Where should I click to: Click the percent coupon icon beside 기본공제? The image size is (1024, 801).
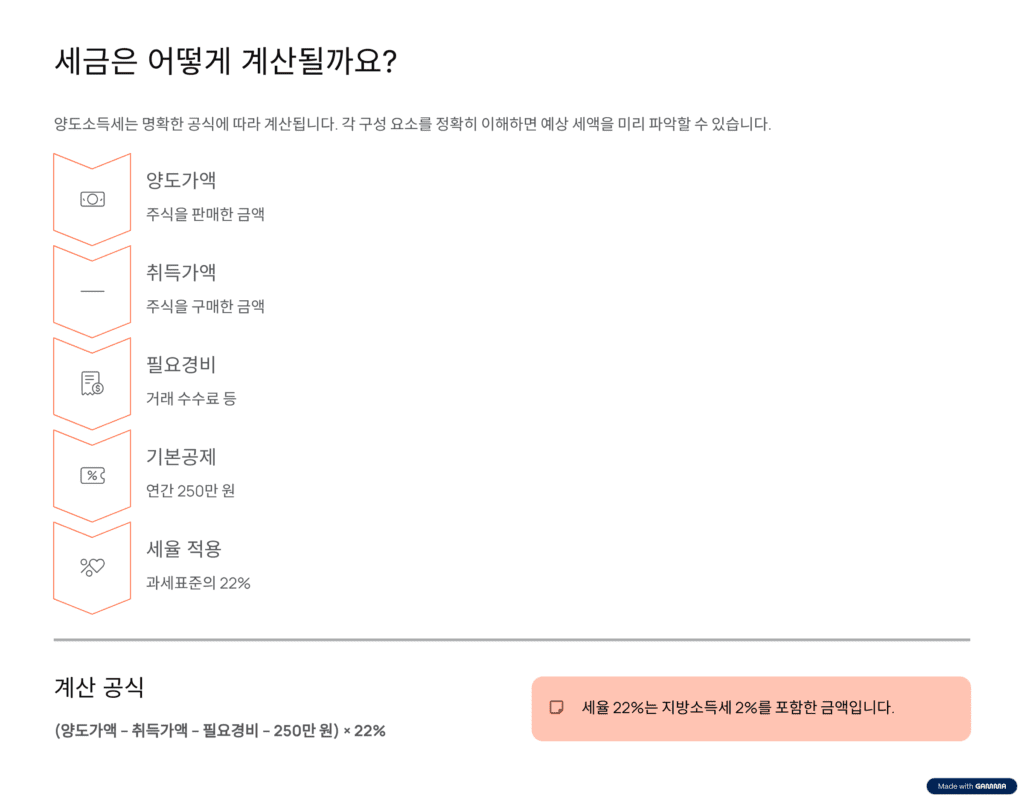(x=92, y=475)
